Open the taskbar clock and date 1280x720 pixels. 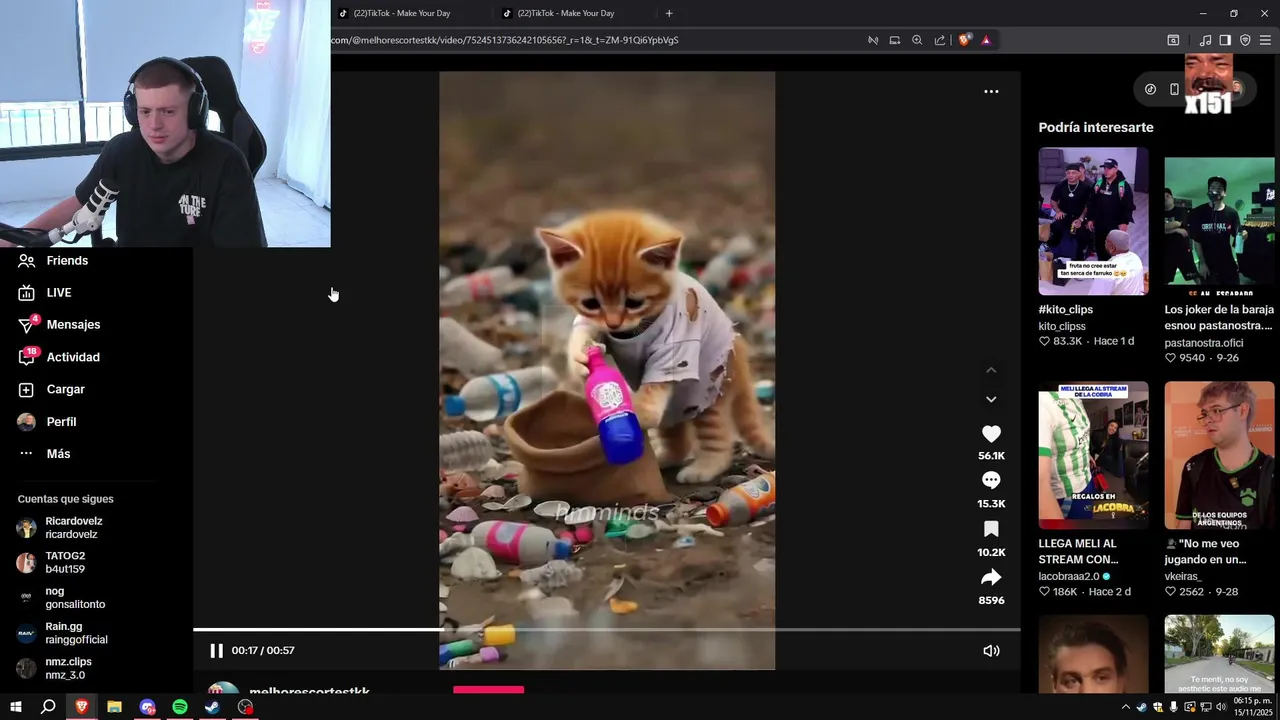point(1252,707)
